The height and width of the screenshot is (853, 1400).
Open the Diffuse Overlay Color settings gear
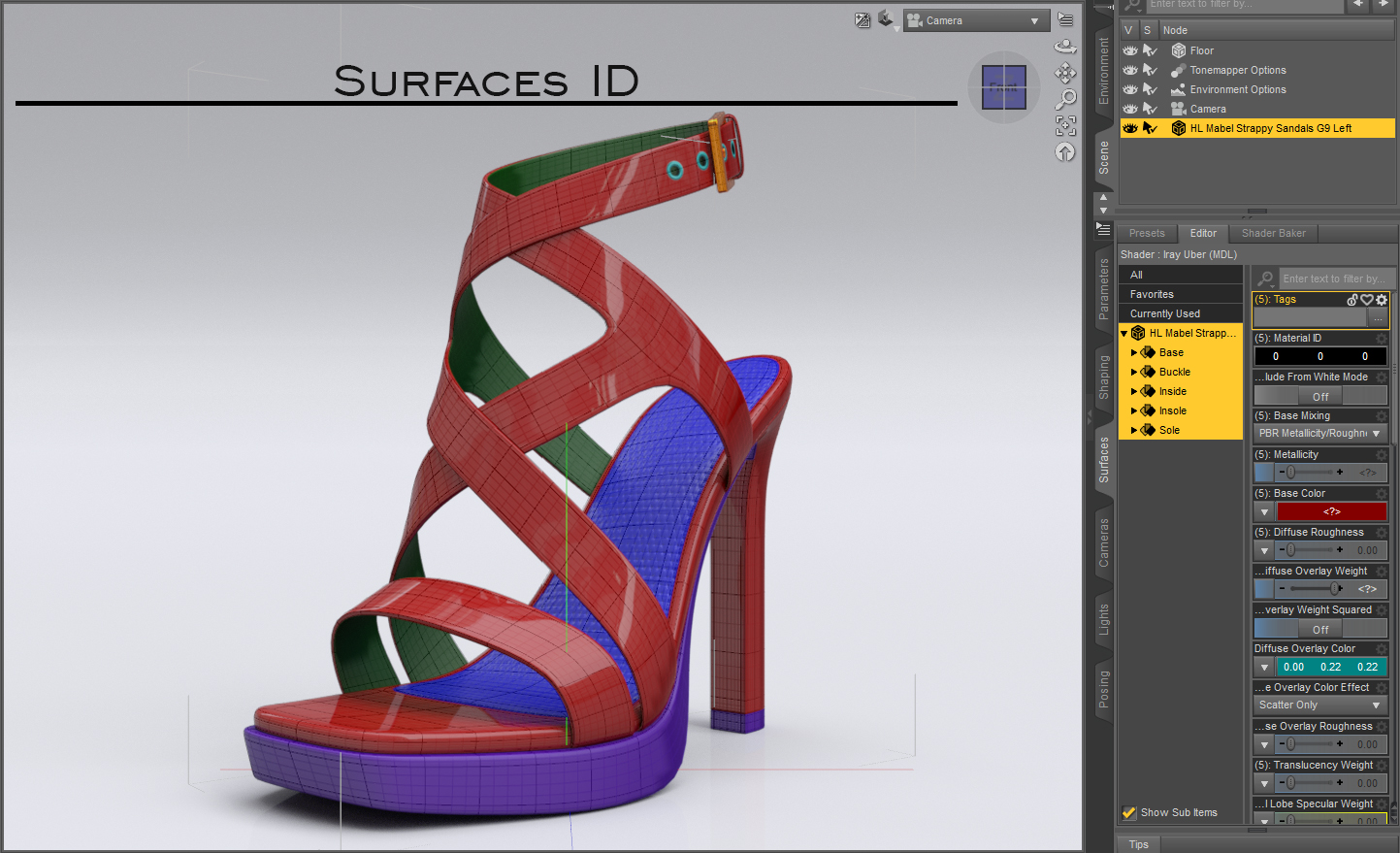coord(1382,649)
